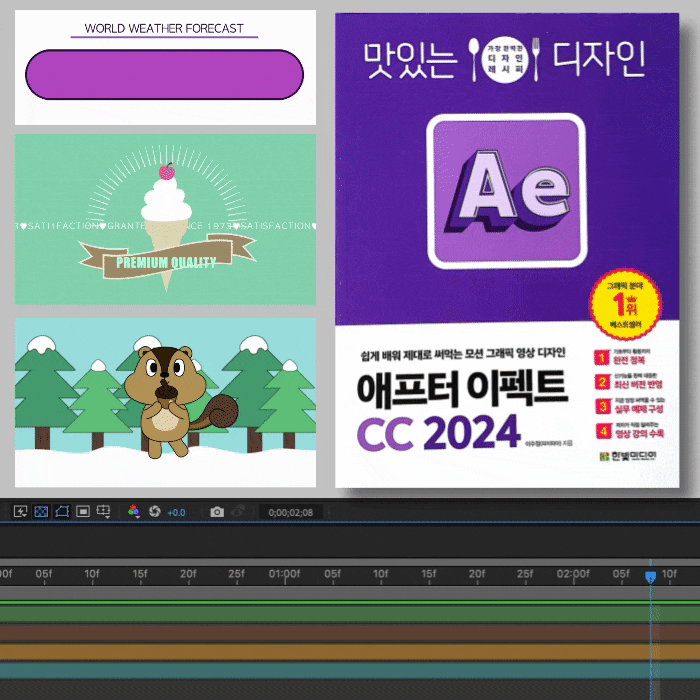Open the Fast Previews menu icon
700x700 pixels.
[20, 512]
